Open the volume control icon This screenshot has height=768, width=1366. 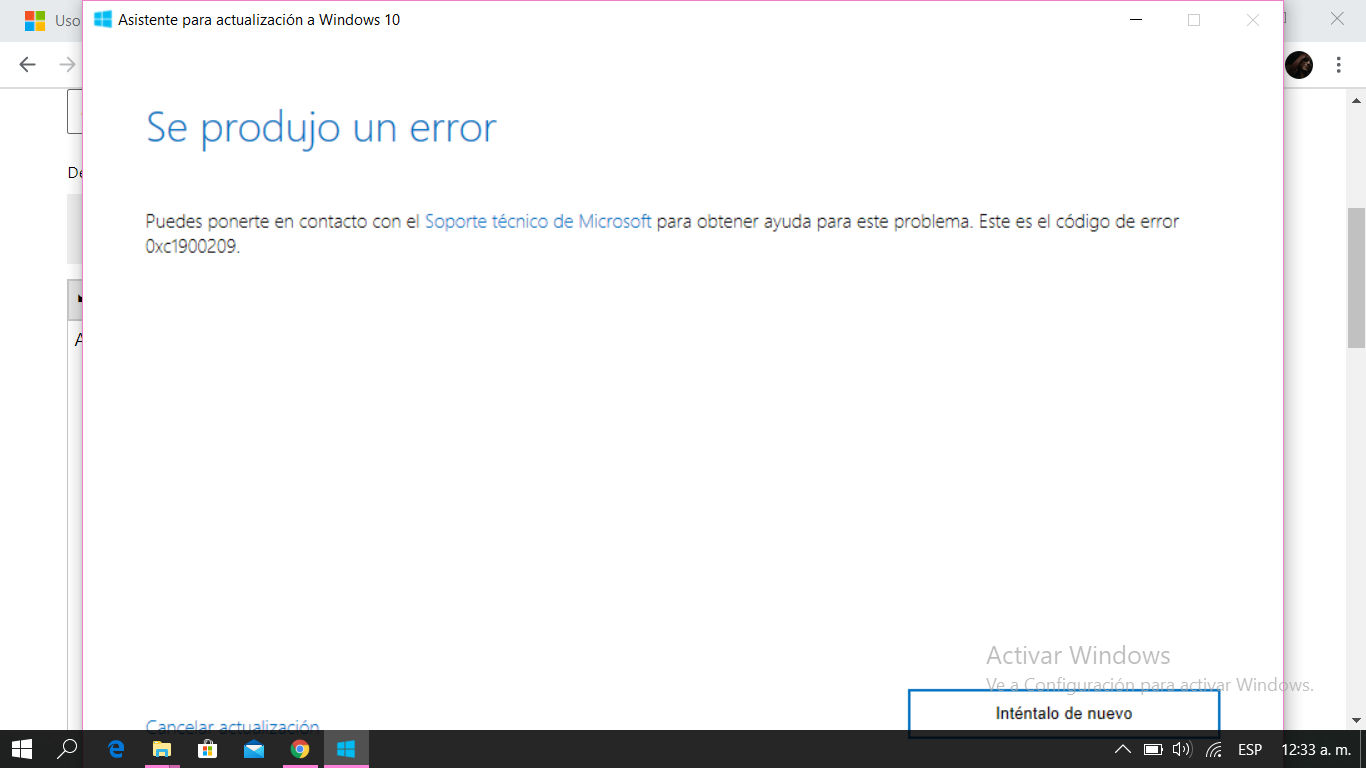[x=1182, y=749]
